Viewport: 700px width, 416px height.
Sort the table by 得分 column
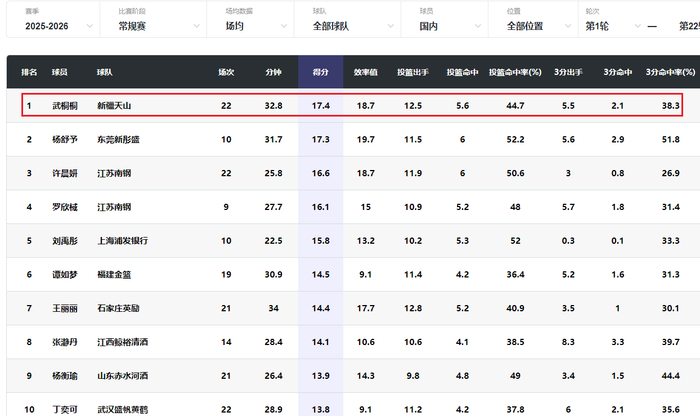coord(321,72)
